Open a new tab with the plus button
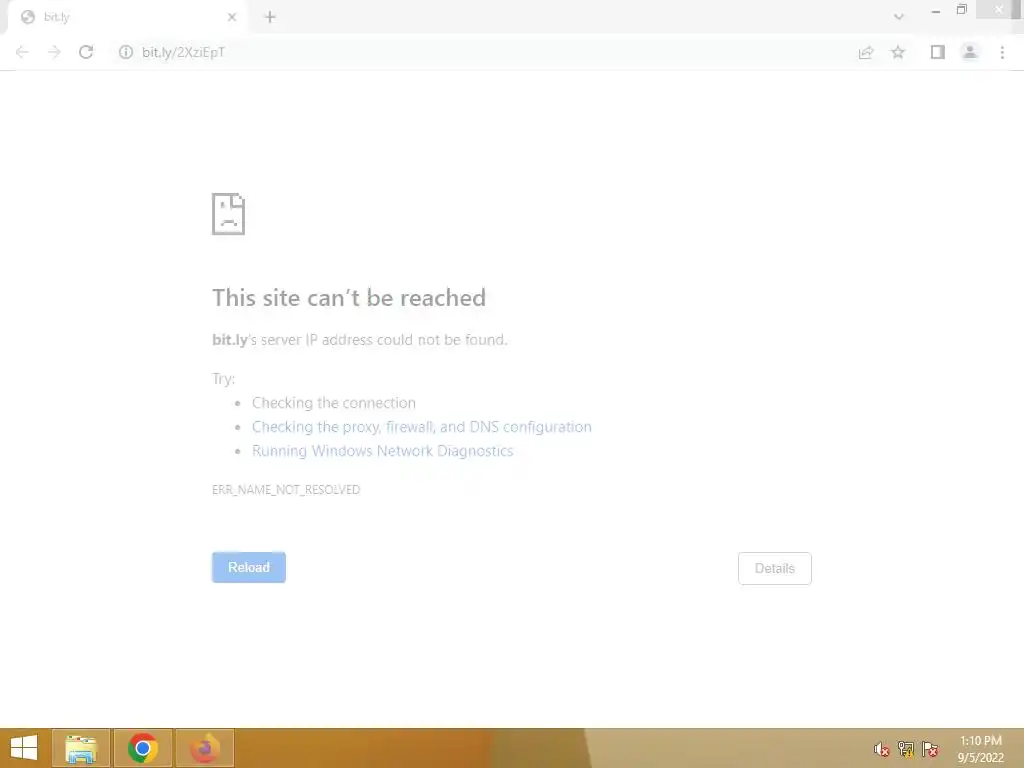 [x=270, y=17]
